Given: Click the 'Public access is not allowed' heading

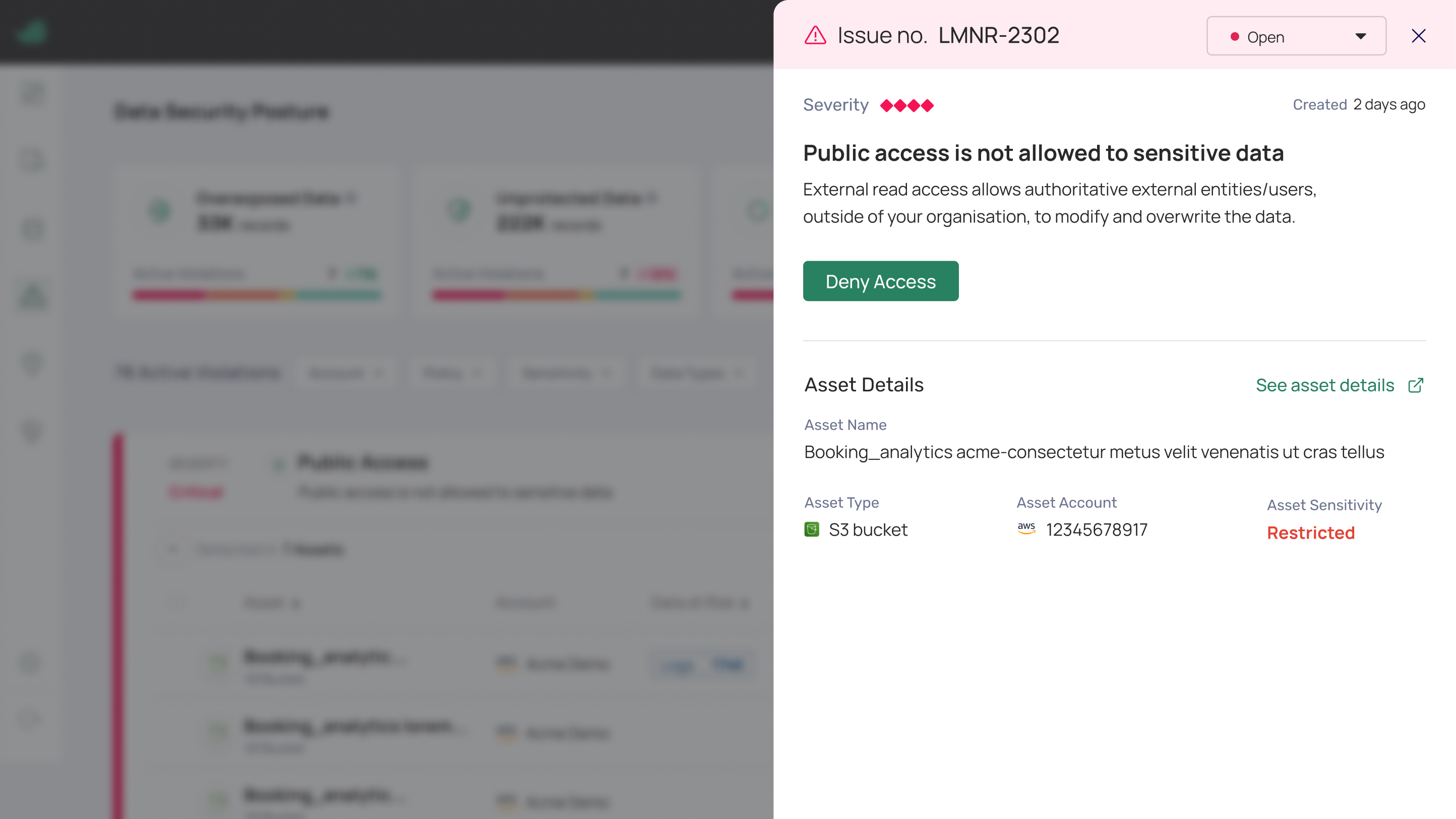Looking at the screenshot, I should point(1044,153).
